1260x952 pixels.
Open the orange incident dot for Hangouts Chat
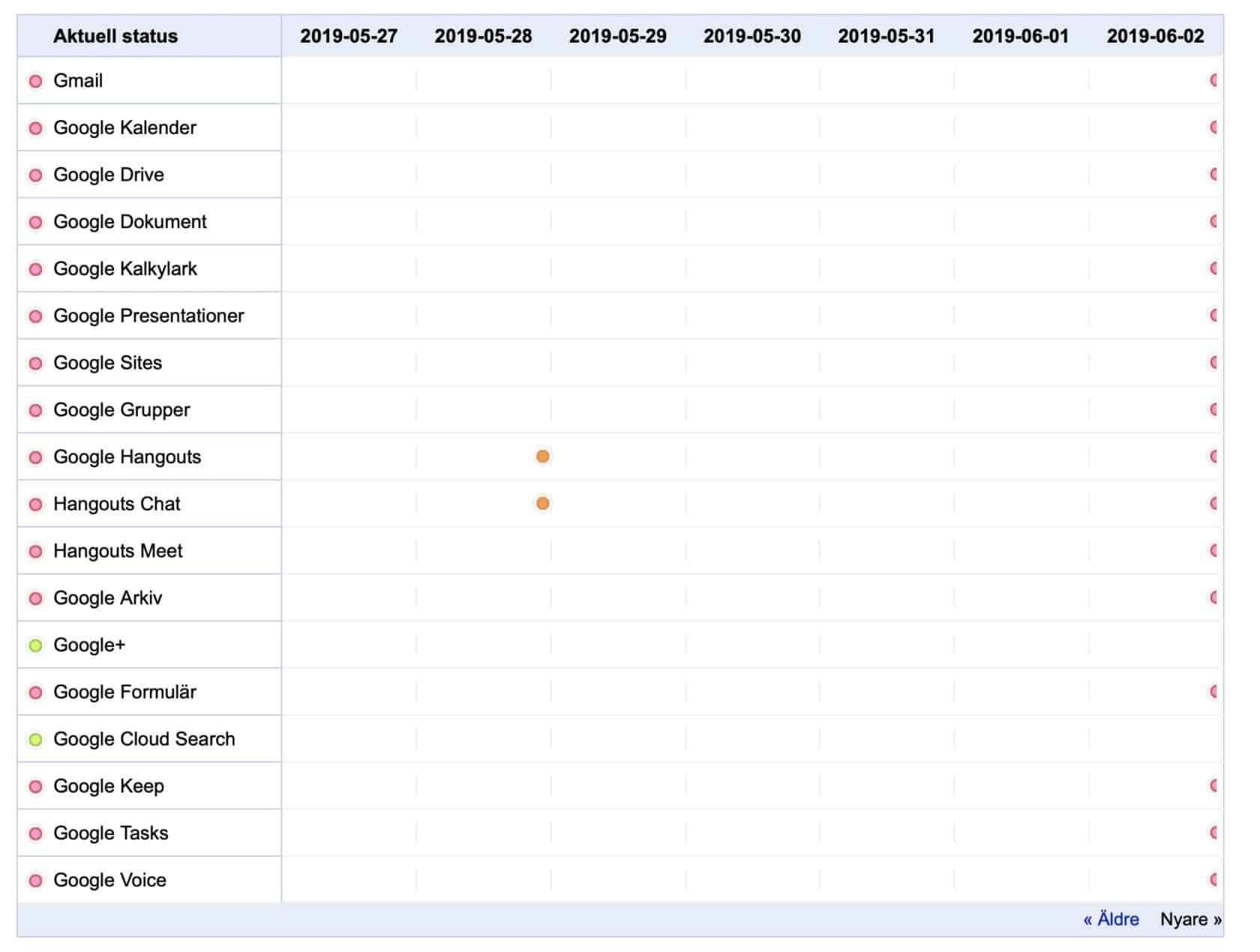[x=543, y=504]
